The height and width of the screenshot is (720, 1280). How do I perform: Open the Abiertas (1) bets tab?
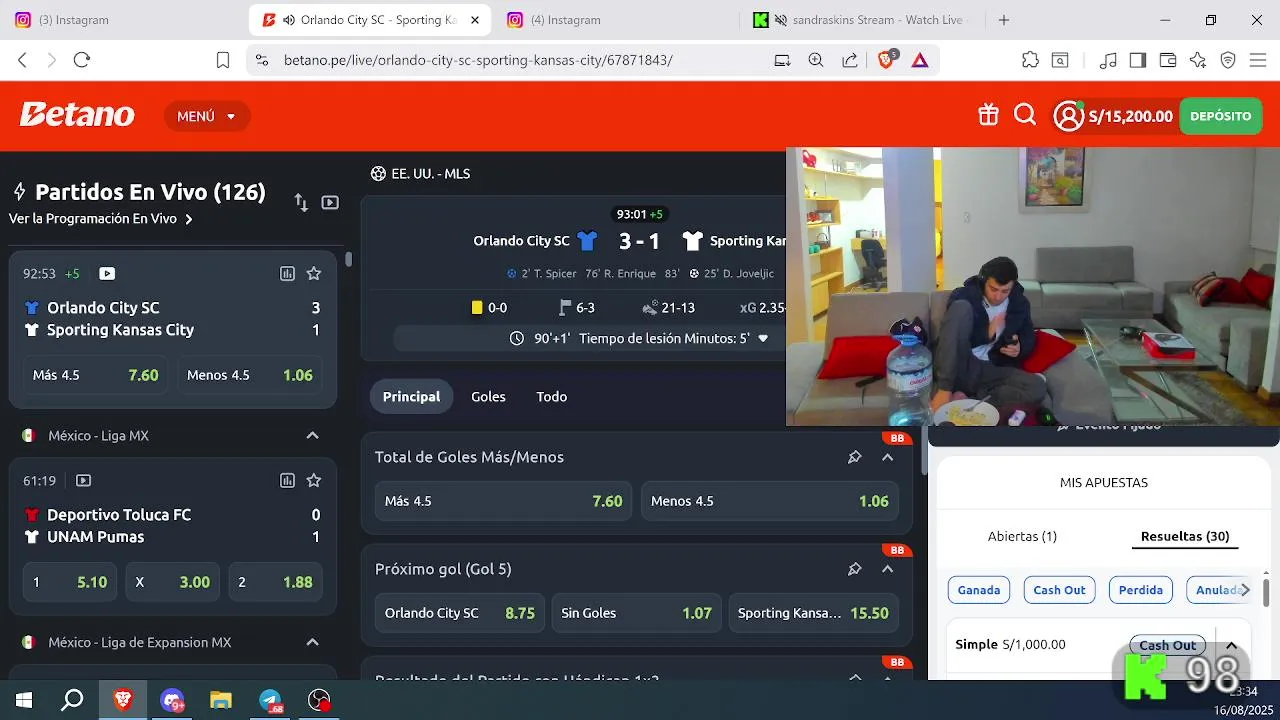(x=1022, y=536)
